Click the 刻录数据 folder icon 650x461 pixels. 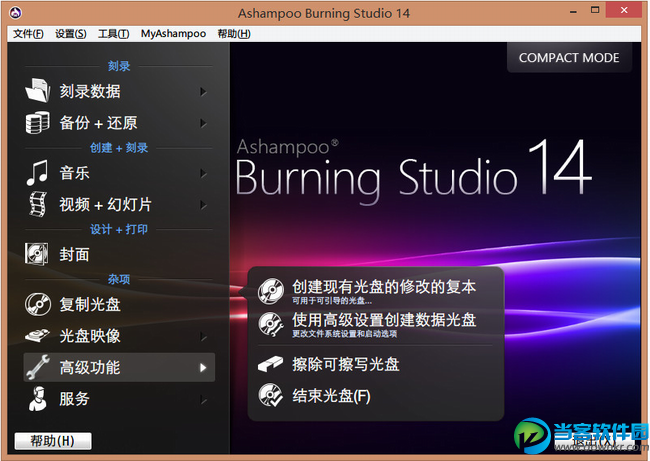click(x=38, y=90)
